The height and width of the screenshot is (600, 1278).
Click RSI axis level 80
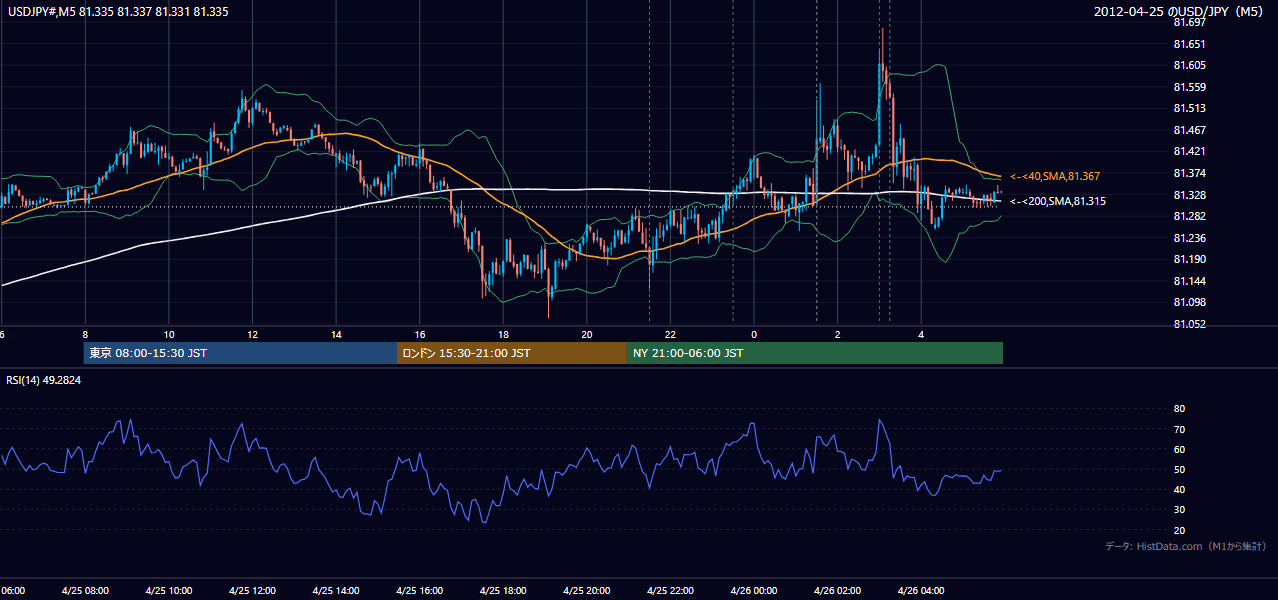tap(1179, 409)
